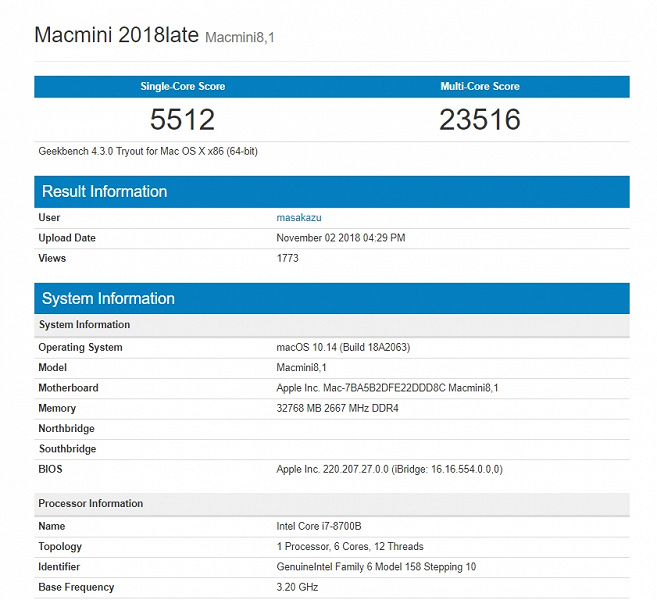
Task: Click the Views label
Action: [52, 258]
